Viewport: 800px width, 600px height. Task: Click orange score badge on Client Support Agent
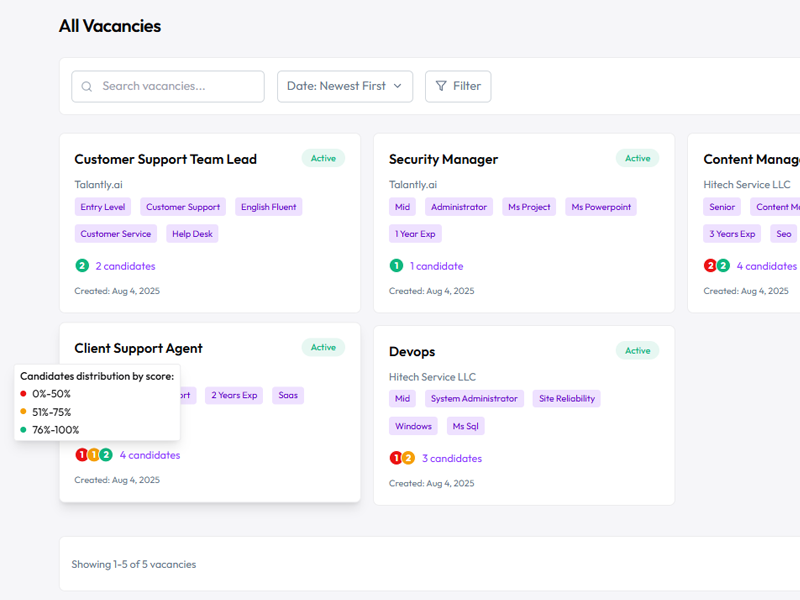coord(94,455)
